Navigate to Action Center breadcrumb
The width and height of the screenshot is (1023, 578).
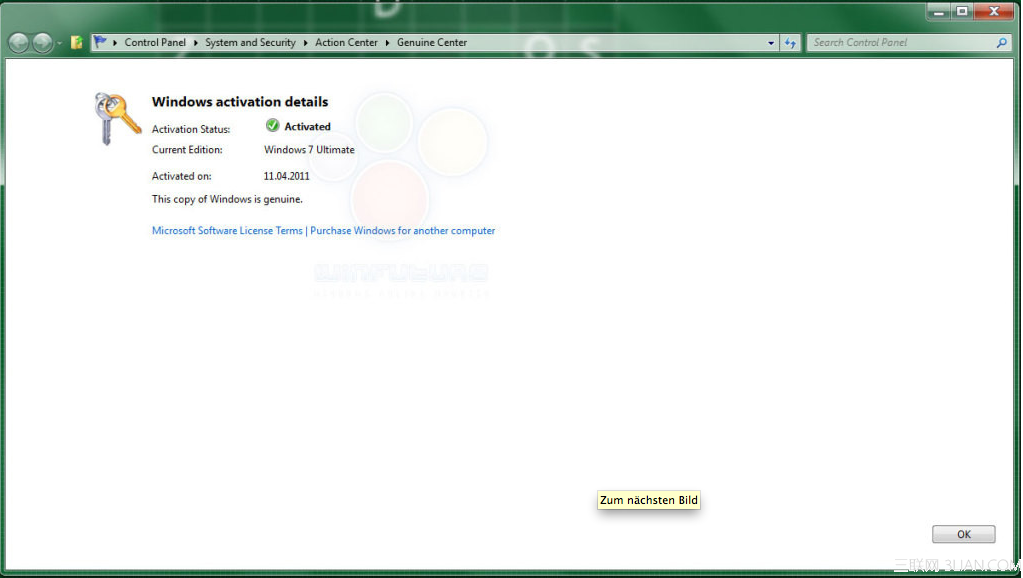[346, 43]
